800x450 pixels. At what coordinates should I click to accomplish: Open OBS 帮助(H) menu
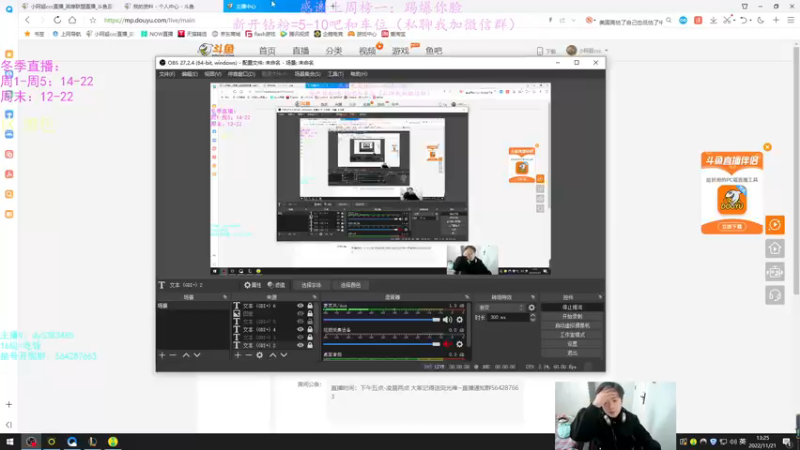click(359, 74)
